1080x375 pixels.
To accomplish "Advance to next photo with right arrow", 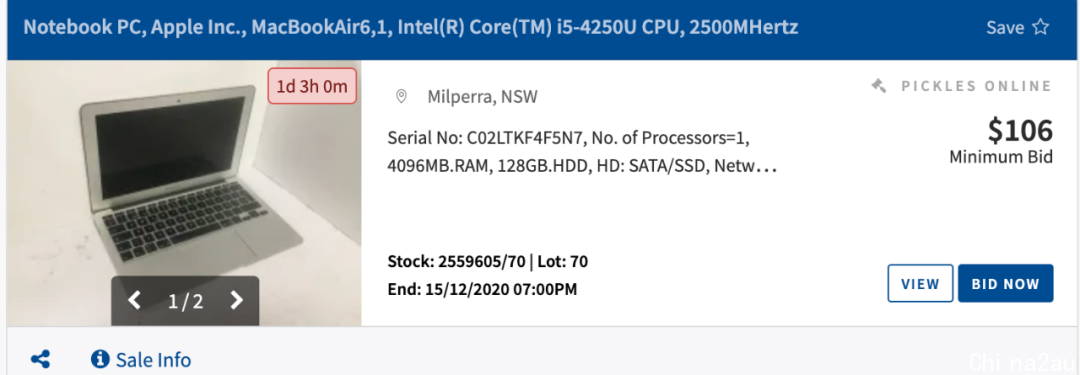I will 236,300.
